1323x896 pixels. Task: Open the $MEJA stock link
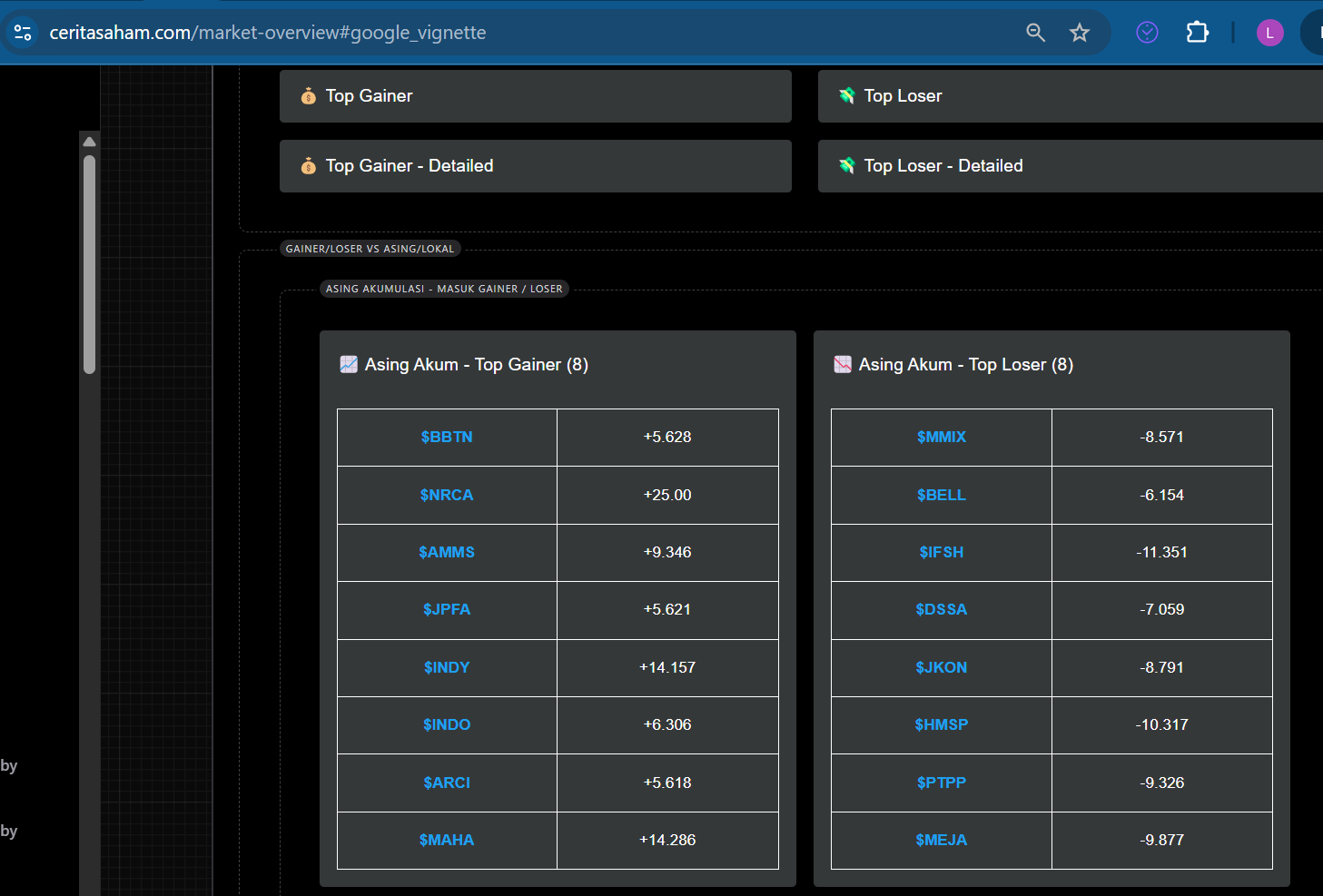(942, 840)
